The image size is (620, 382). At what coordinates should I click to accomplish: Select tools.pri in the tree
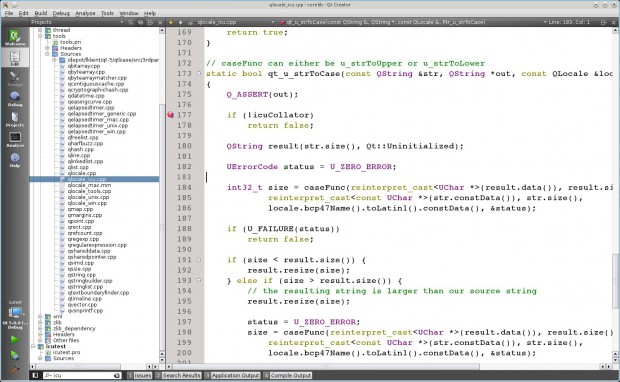(x=70, y=42)
